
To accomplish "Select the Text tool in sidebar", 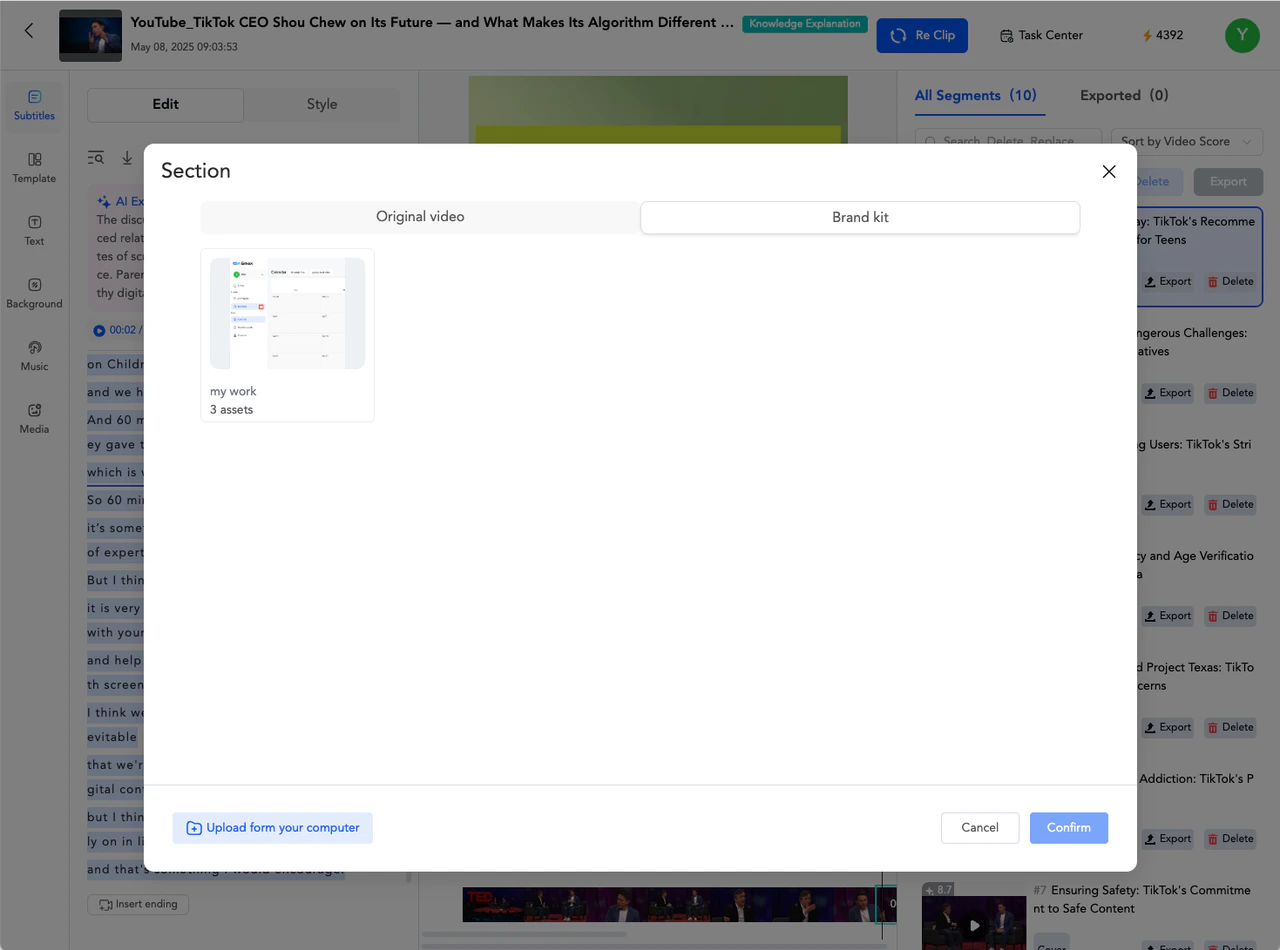I will point(34,231).
